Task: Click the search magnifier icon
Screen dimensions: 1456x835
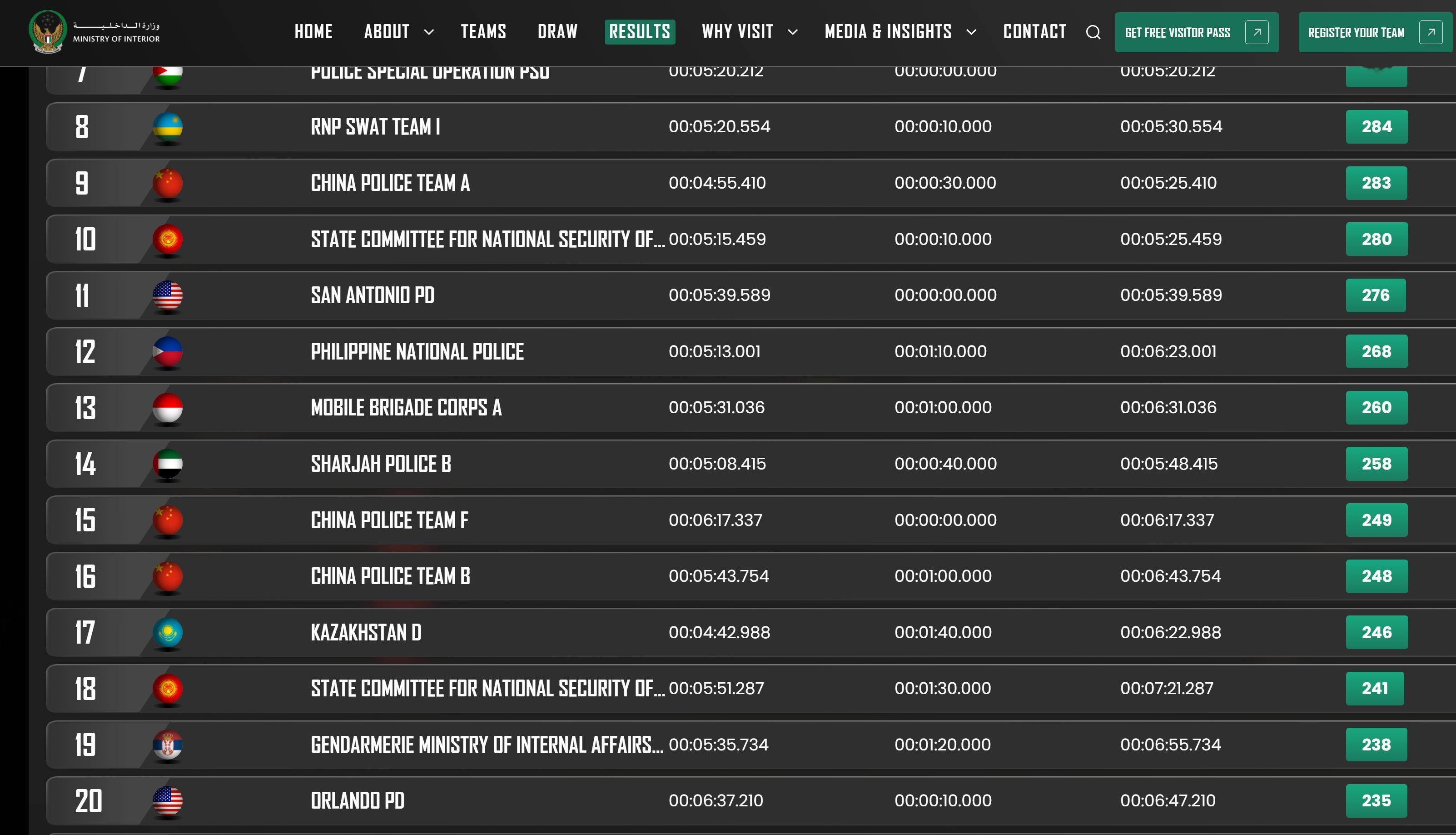Action: (x=1093, y=32)
